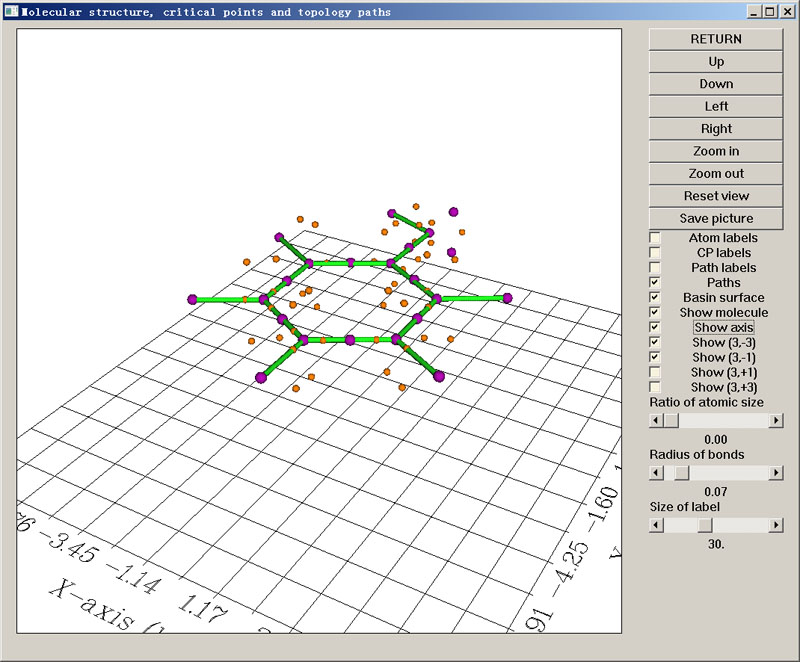Uncheck the Paths checkbox

pyautogui.click(x=655, y=283)
